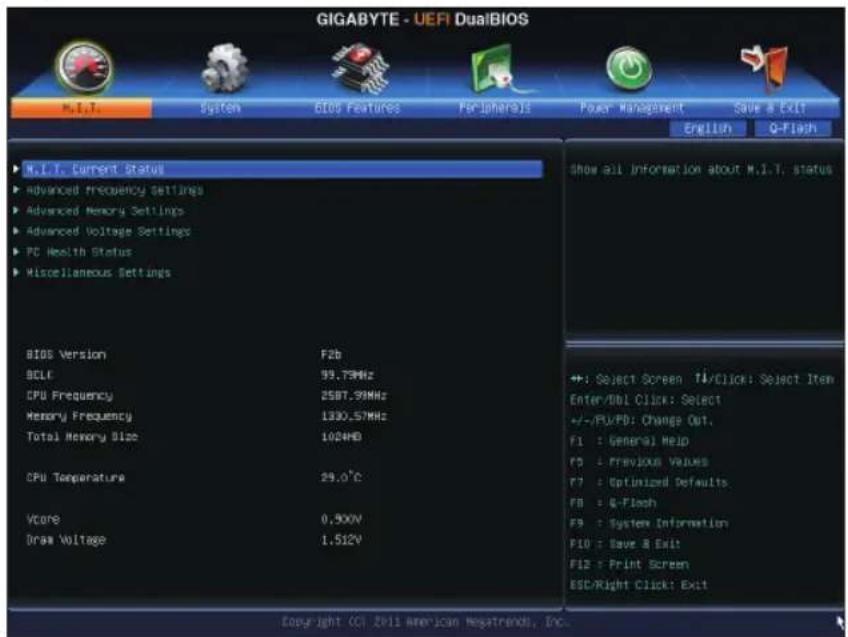This screenshot has height=637, width=848.
Task: Click the F5 Previous Values hint
Action: 639,462
